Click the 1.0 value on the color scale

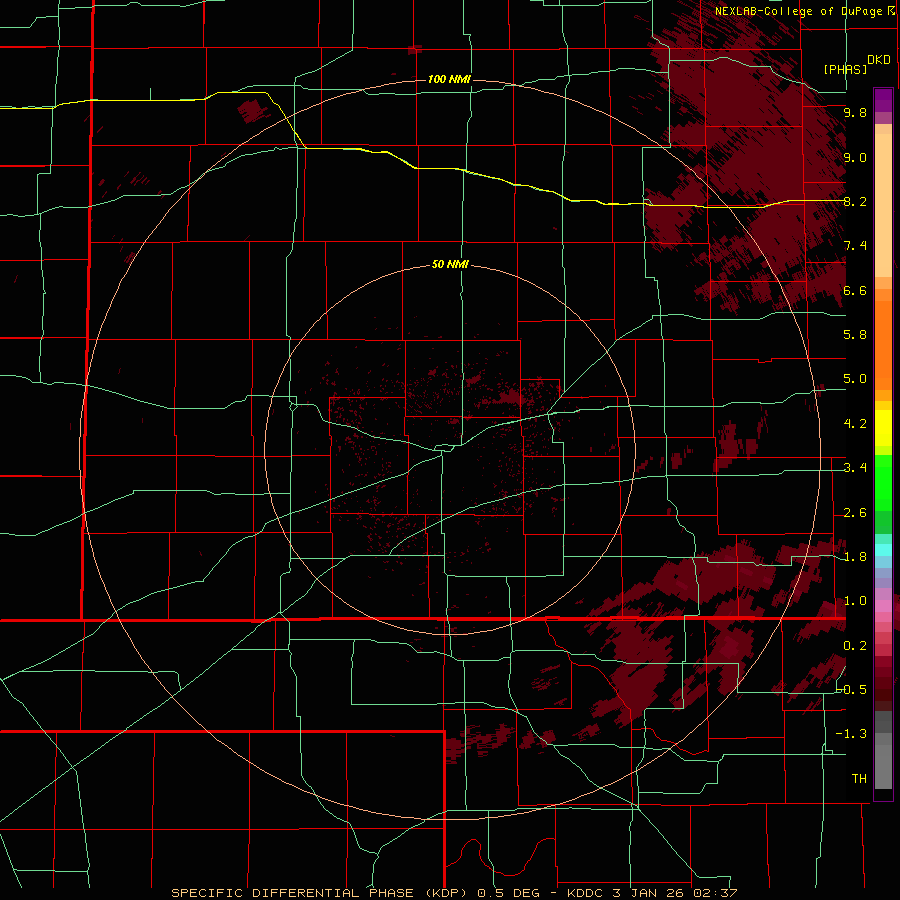pyautogui.click(x=855, y=601)
